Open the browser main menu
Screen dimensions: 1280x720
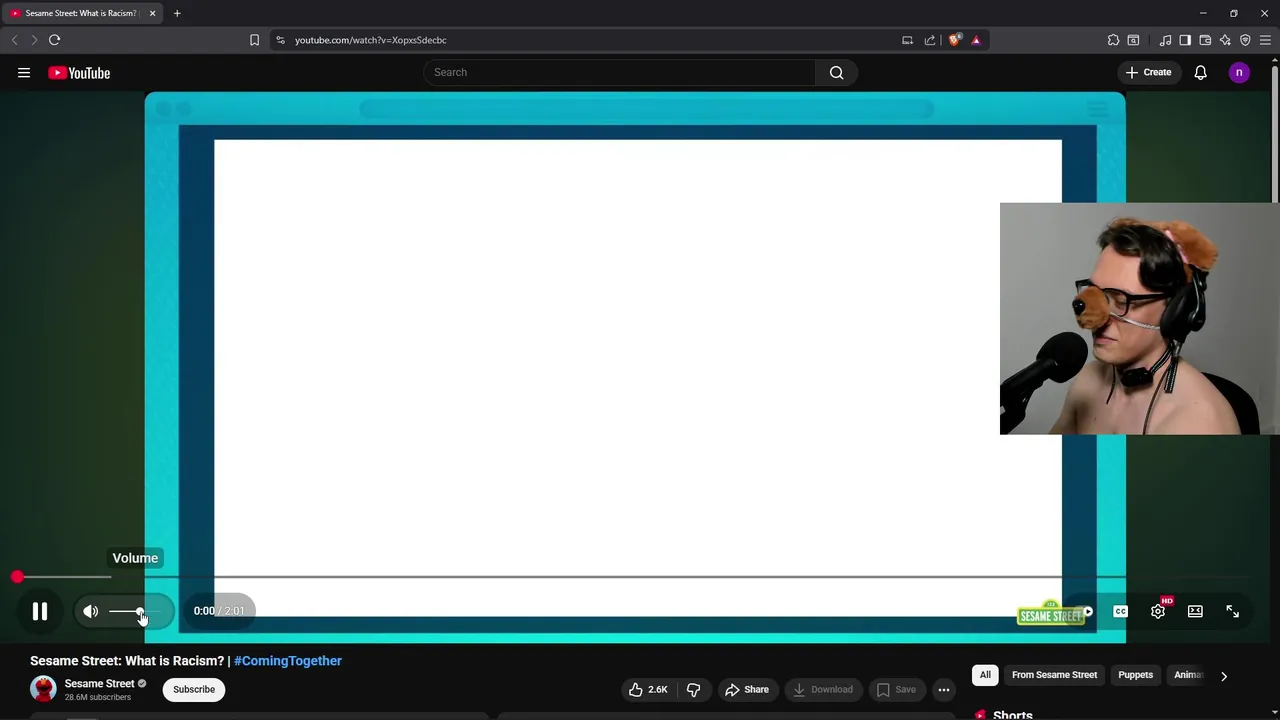(x=1265, y=40)
